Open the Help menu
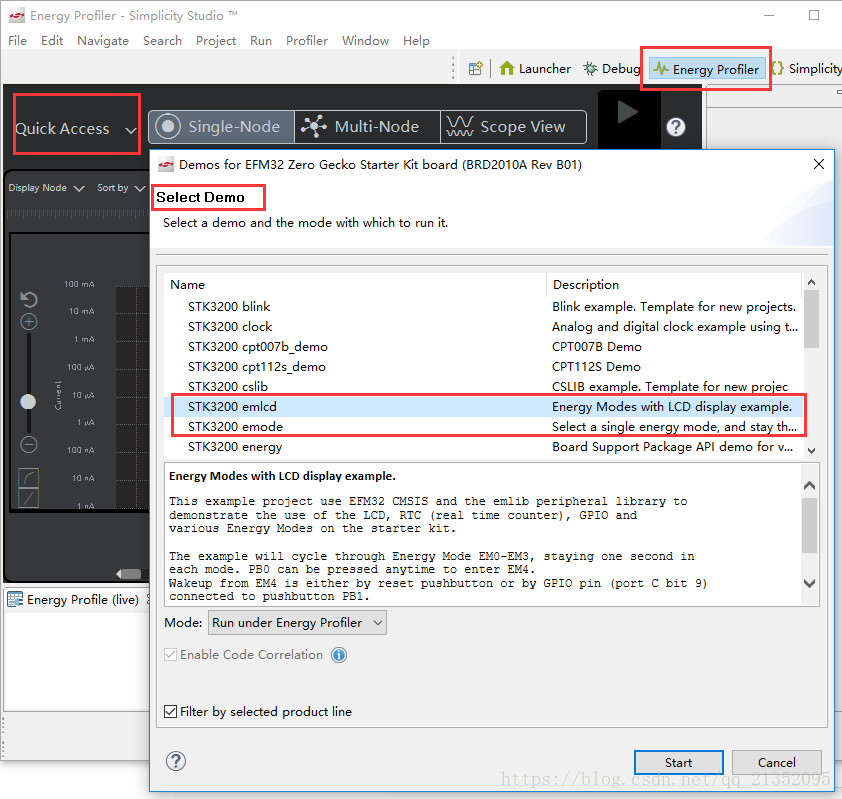Screen dimensions: 842x799 click(416, 41)
